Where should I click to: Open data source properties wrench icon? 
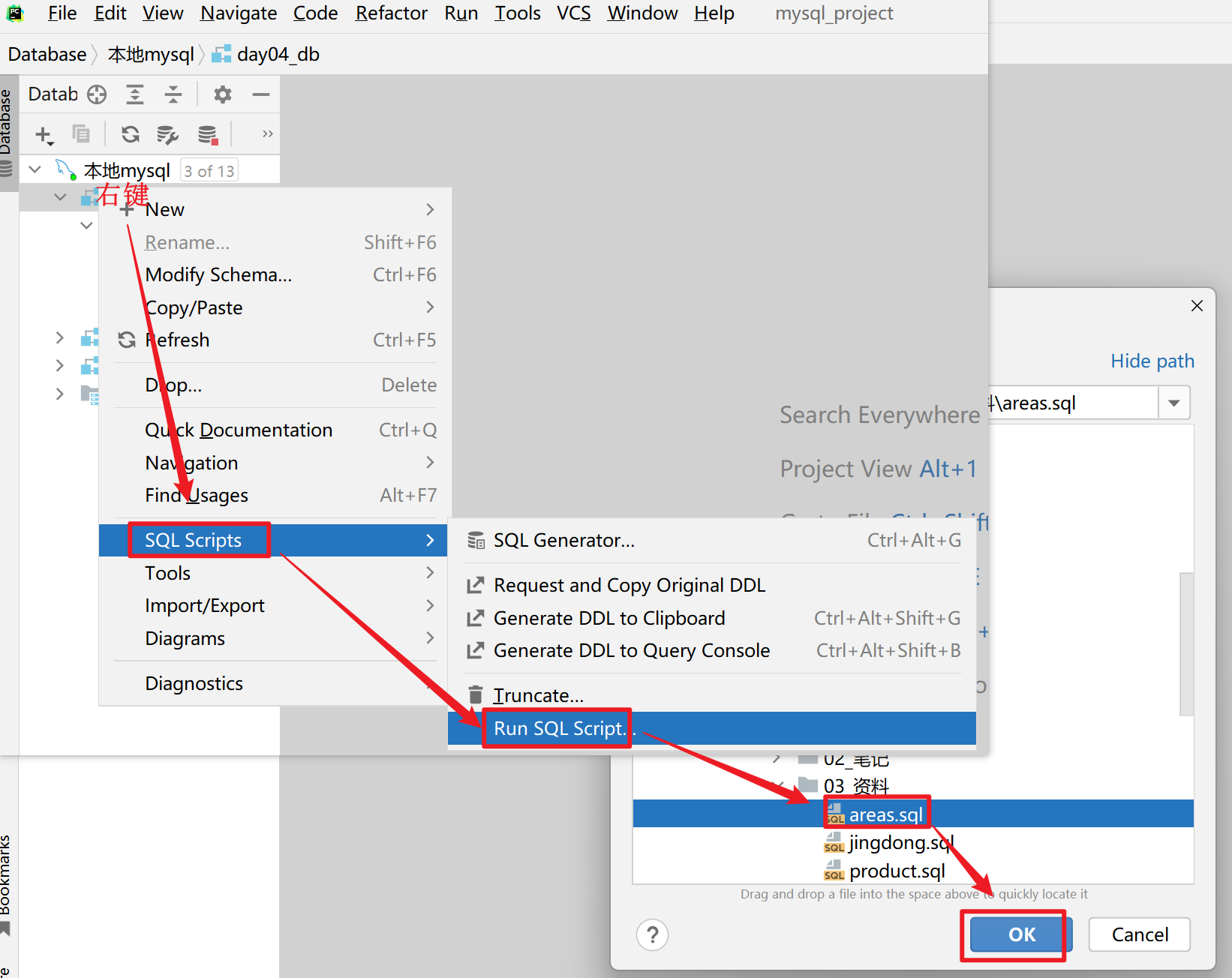167,134
